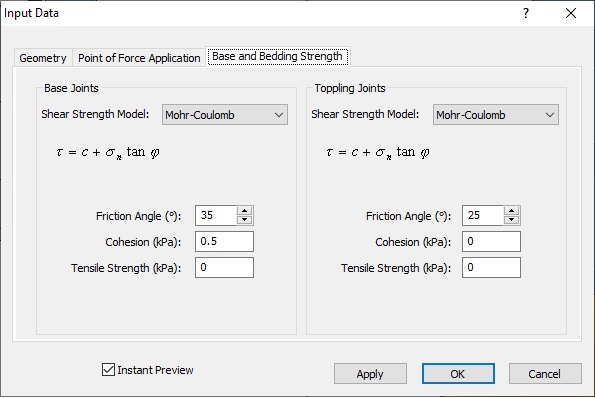Click the Toppling Joints Cohesion field
595x398 pixels.
[491, 242]
